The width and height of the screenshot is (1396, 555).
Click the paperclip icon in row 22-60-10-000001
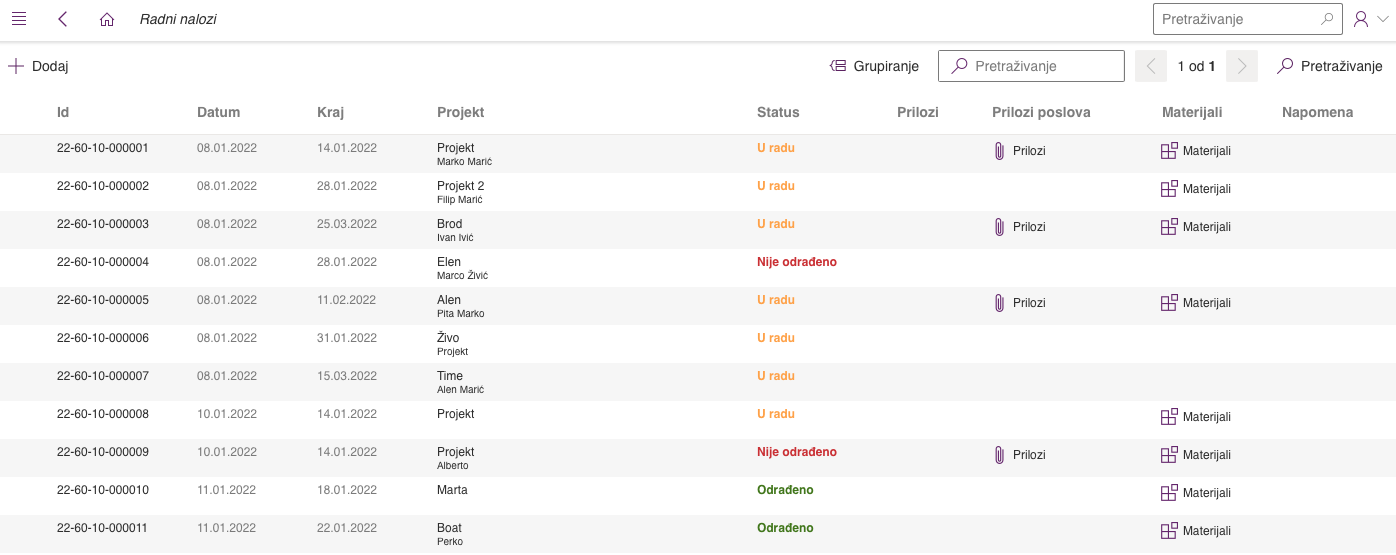998,151
